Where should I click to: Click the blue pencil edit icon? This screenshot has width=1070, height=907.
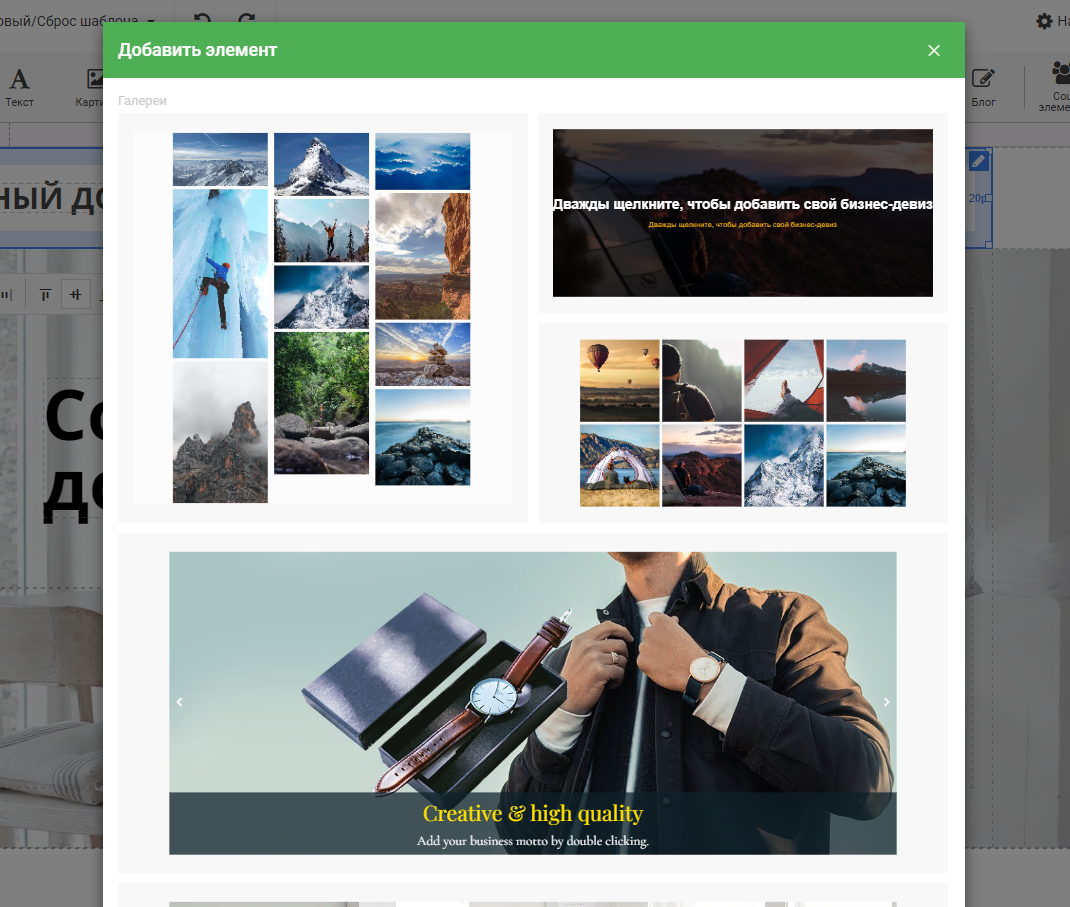(979, 161)
